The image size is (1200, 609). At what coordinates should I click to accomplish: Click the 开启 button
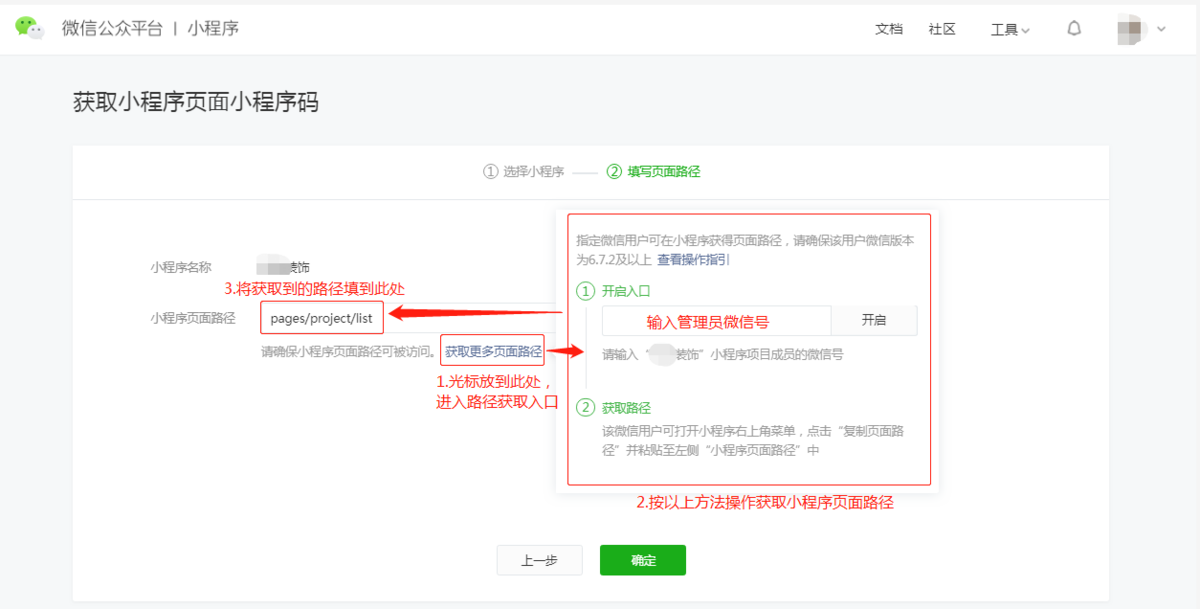pyautogui.click(x=874, y=320)
